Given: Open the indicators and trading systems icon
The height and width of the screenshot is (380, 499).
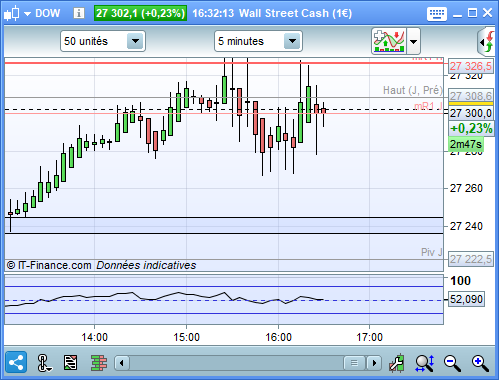Looking at the screenshot, I should [389, 41].
